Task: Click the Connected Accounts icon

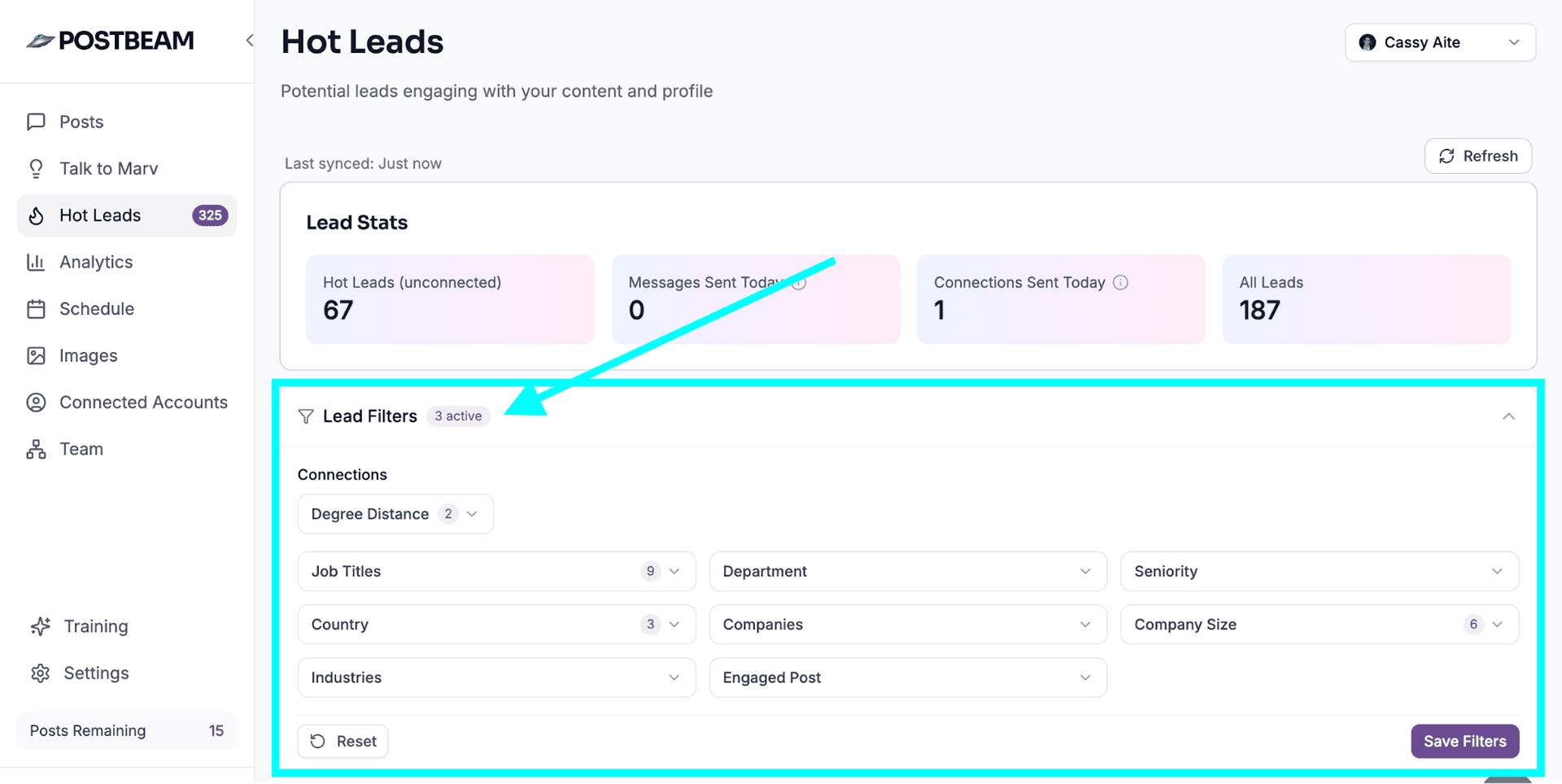Action: pyautogui.click(x=37, y=402)
